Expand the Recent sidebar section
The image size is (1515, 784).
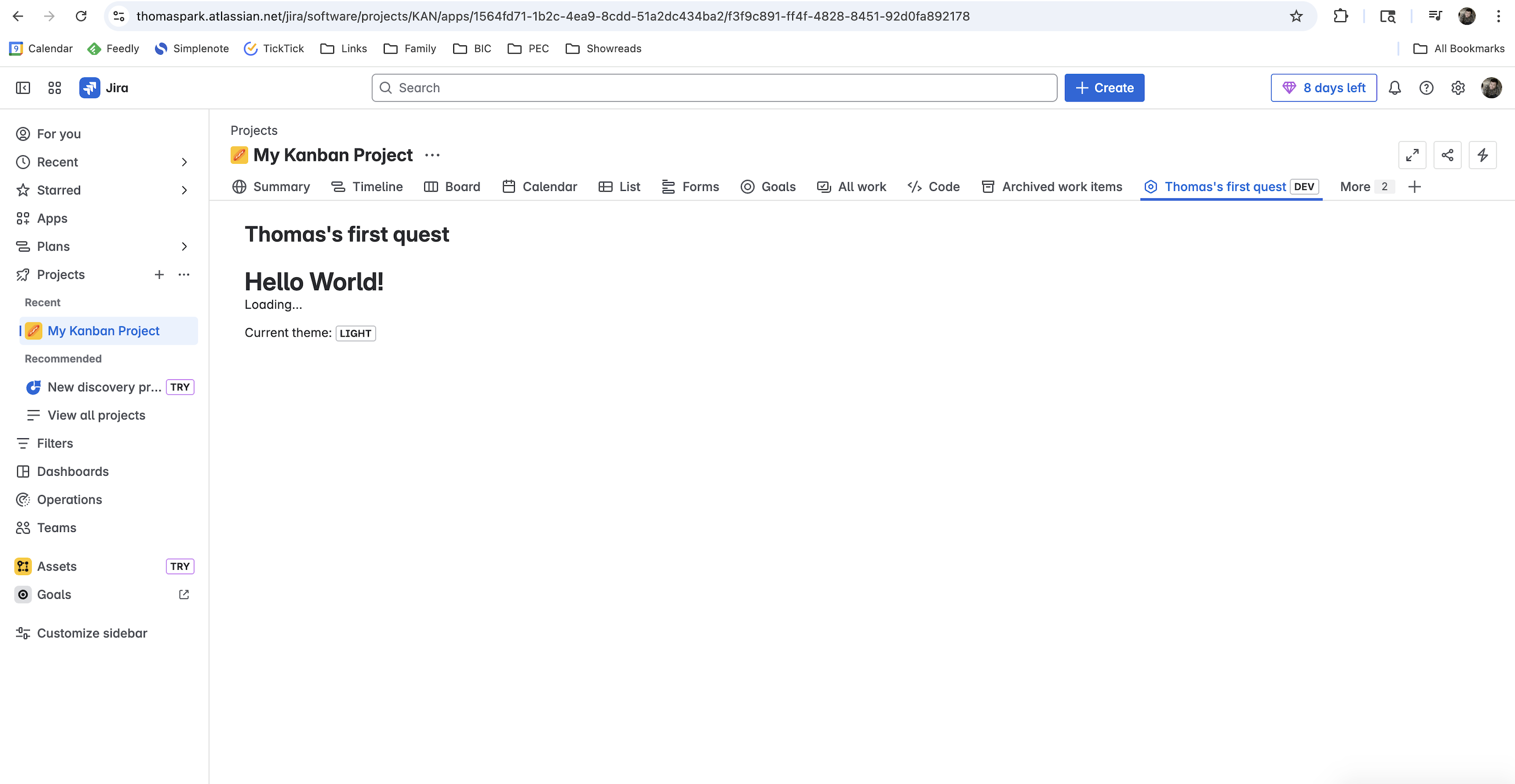click(184, 162)
